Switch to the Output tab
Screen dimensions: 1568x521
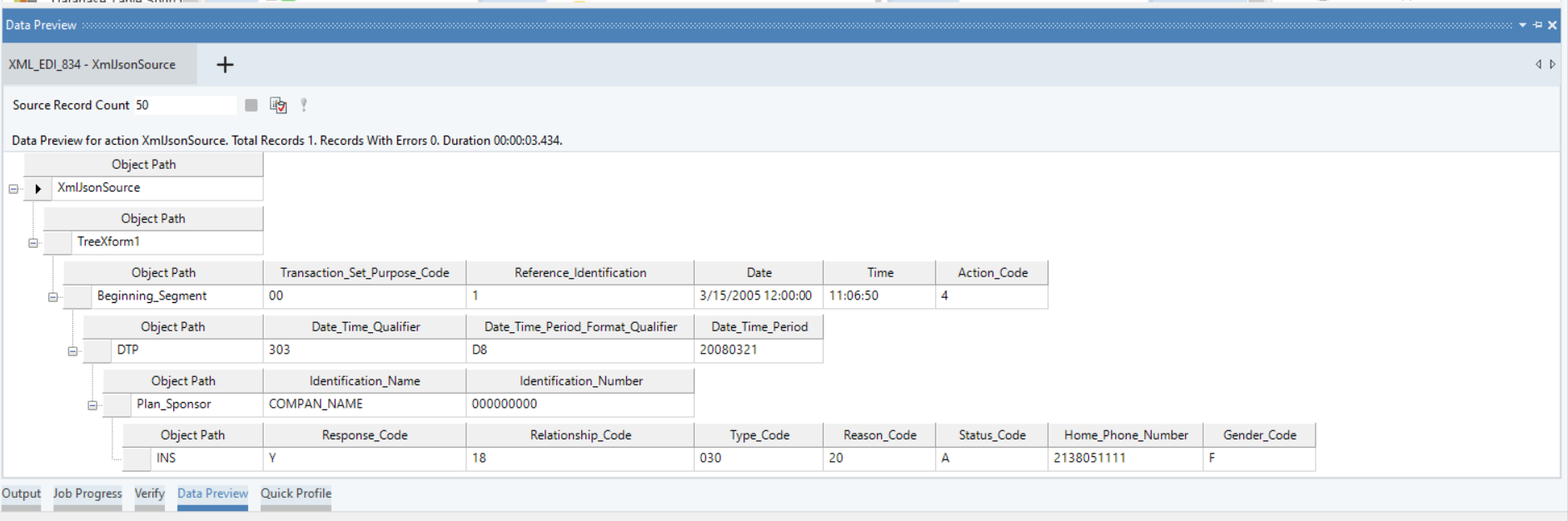tap(21, 494)
